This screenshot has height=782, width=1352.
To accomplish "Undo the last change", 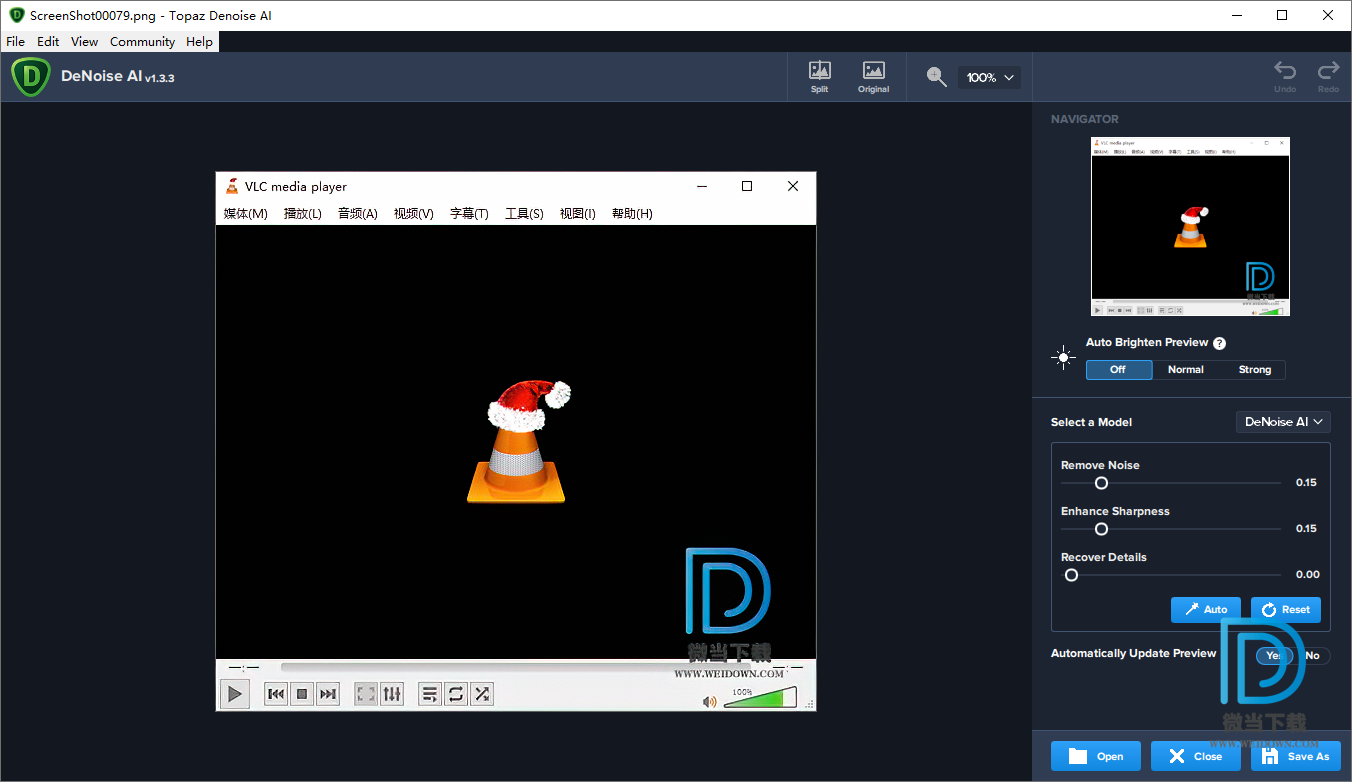I will tap(1285, 77).
